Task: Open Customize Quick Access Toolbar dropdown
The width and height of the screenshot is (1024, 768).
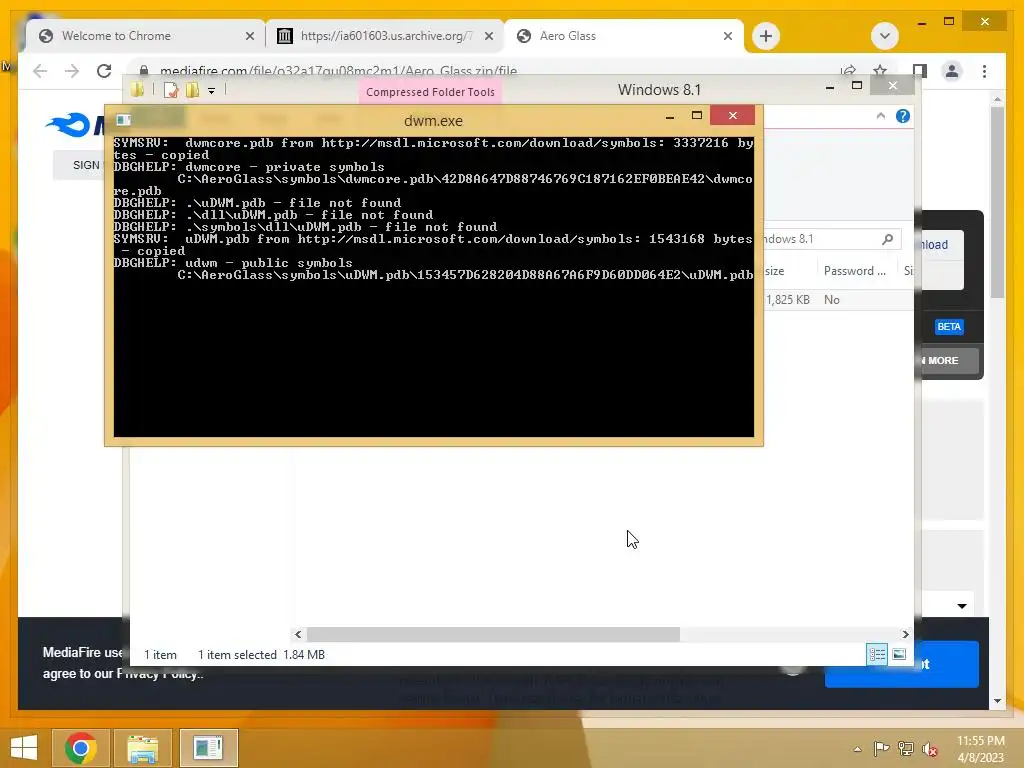Action: (212, 91)
